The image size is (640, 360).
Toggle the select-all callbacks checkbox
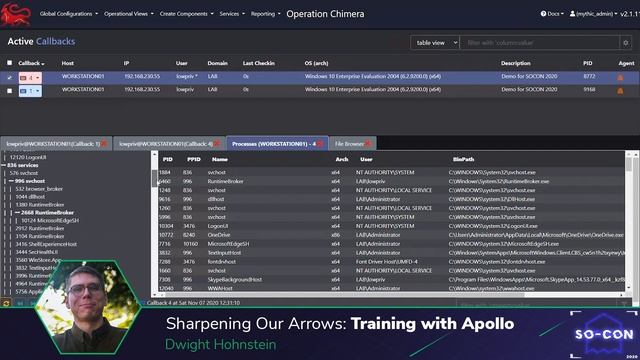click(x=9, y=63)
